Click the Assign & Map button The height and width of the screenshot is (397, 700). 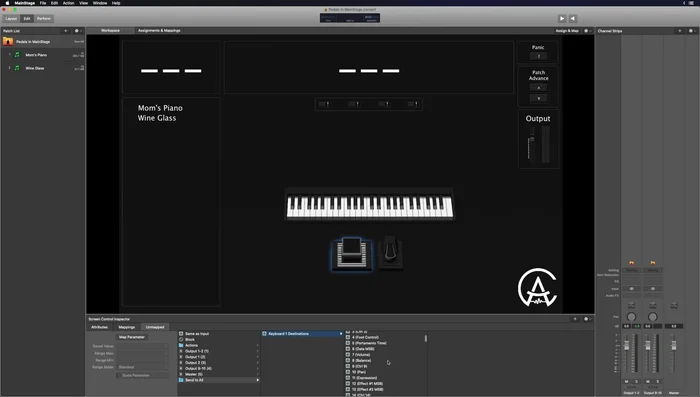[567, 31]
